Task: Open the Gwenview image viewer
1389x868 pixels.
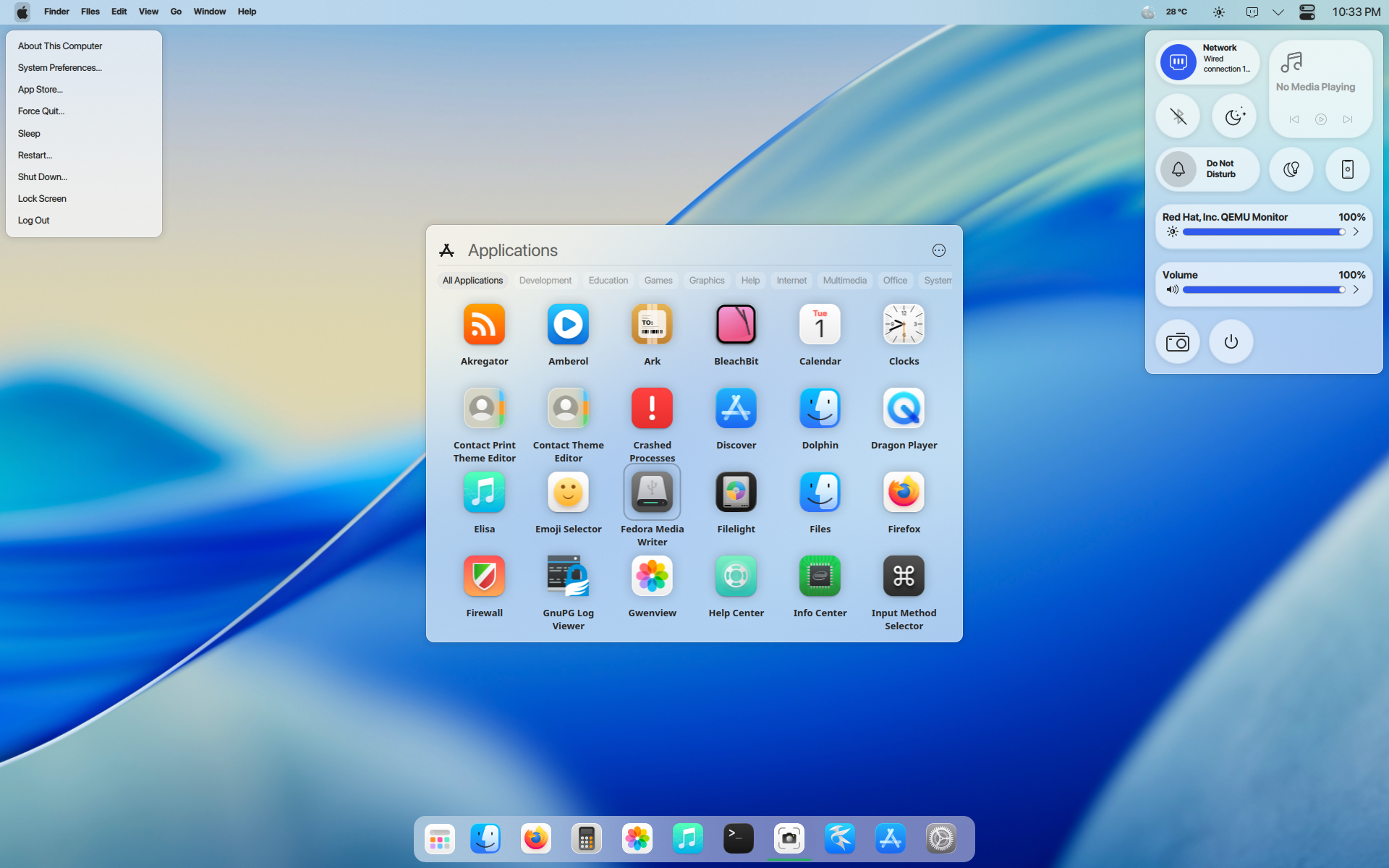Action: pyautogui.click(x=652, y=576)
